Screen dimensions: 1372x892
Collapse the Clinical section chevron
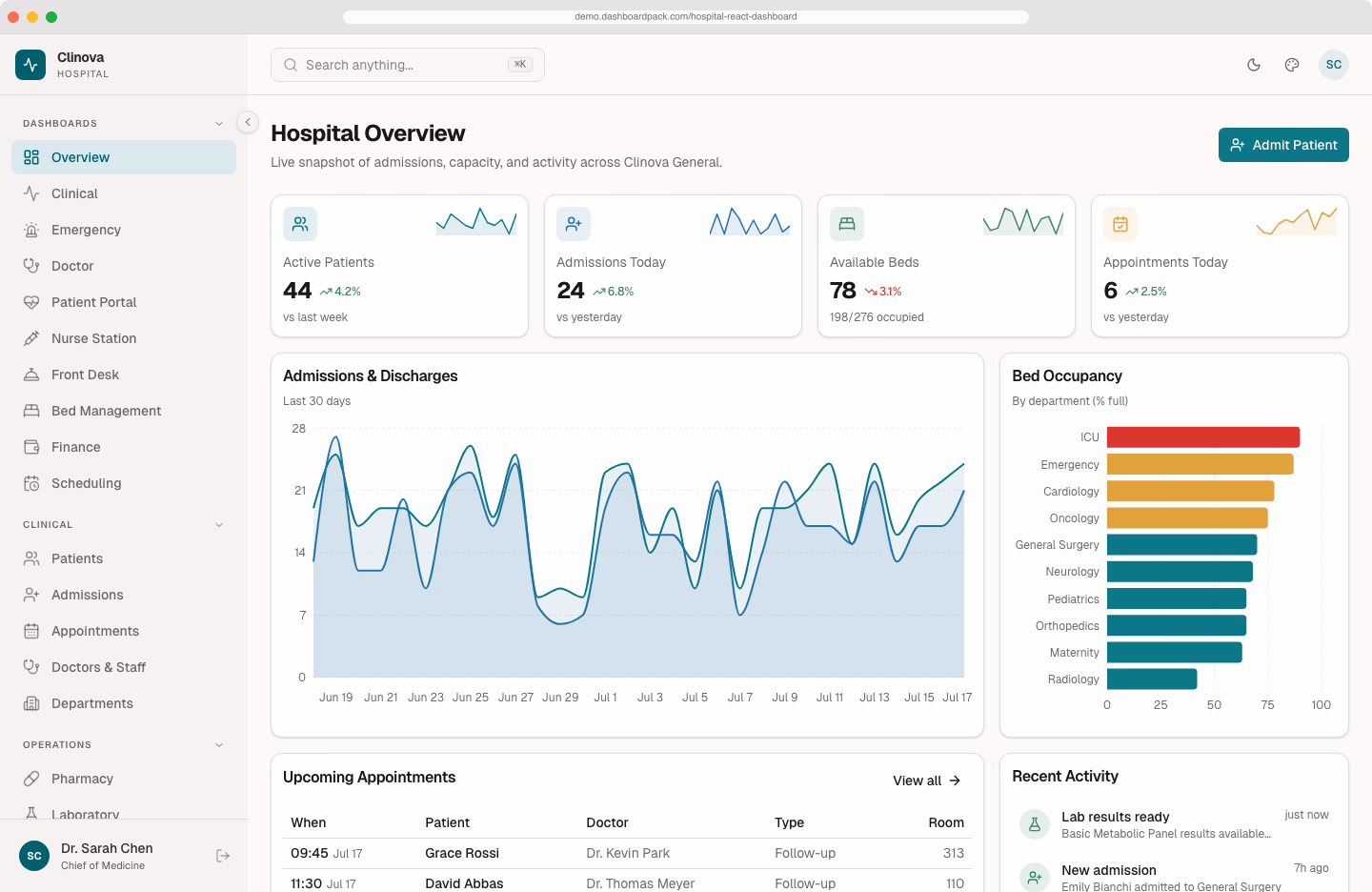tap(219, 525)
